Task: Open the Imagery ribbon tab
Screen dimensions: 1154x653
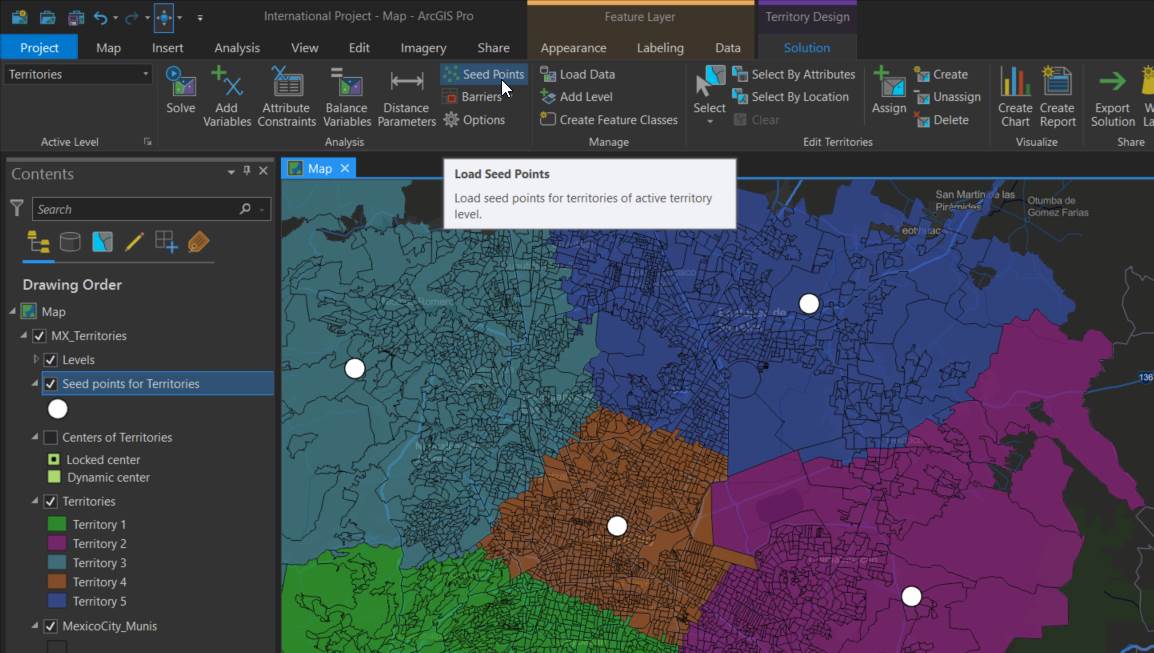Action: point(423,47)
